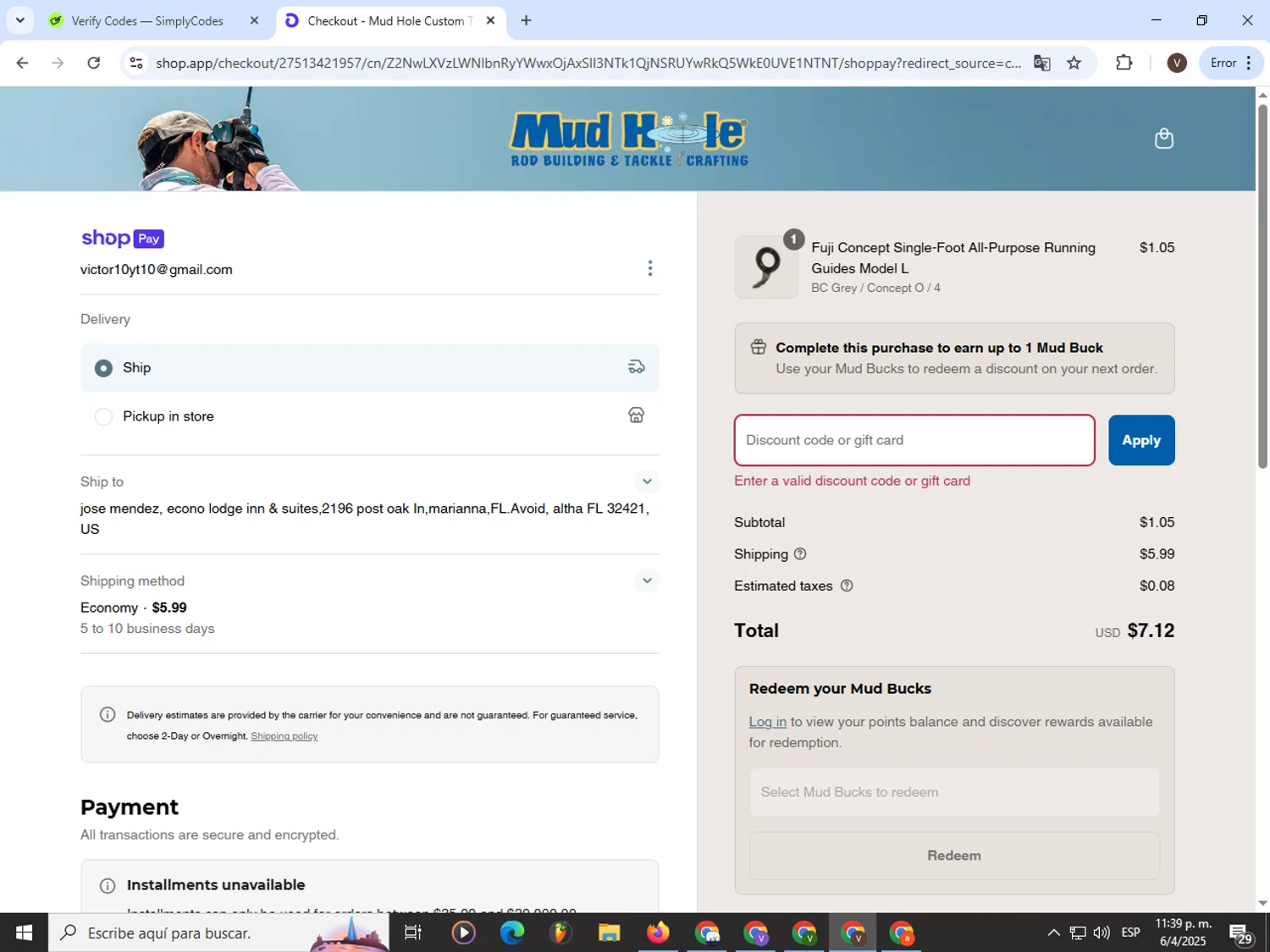
Task: Reload the checkout page
Action: pyautogui.click(x=93, y=63)
